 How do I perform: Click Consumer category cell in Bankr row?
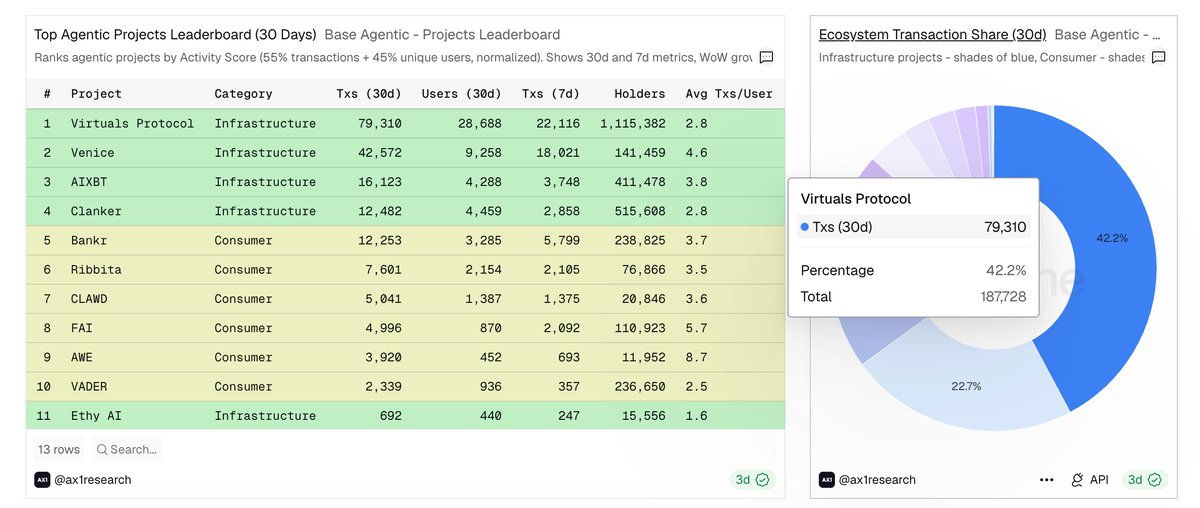coord(243,241)
